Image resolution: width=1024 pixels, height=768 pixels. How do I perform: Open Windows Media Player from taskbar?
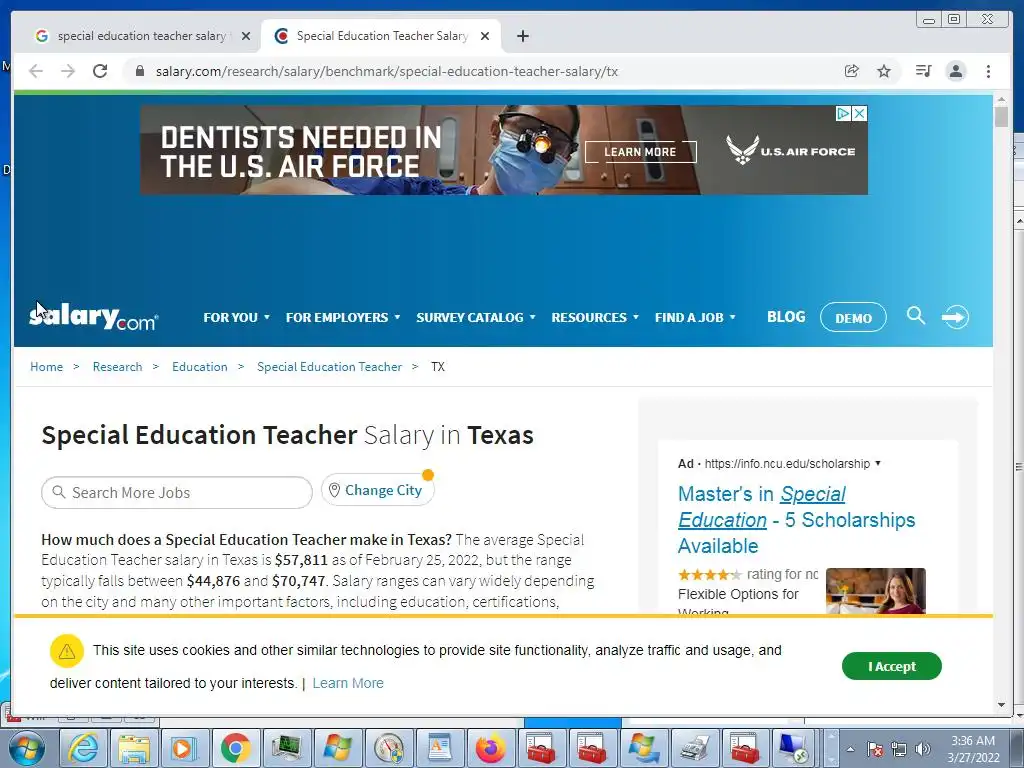pyautogui.click(x=184, y=748)
